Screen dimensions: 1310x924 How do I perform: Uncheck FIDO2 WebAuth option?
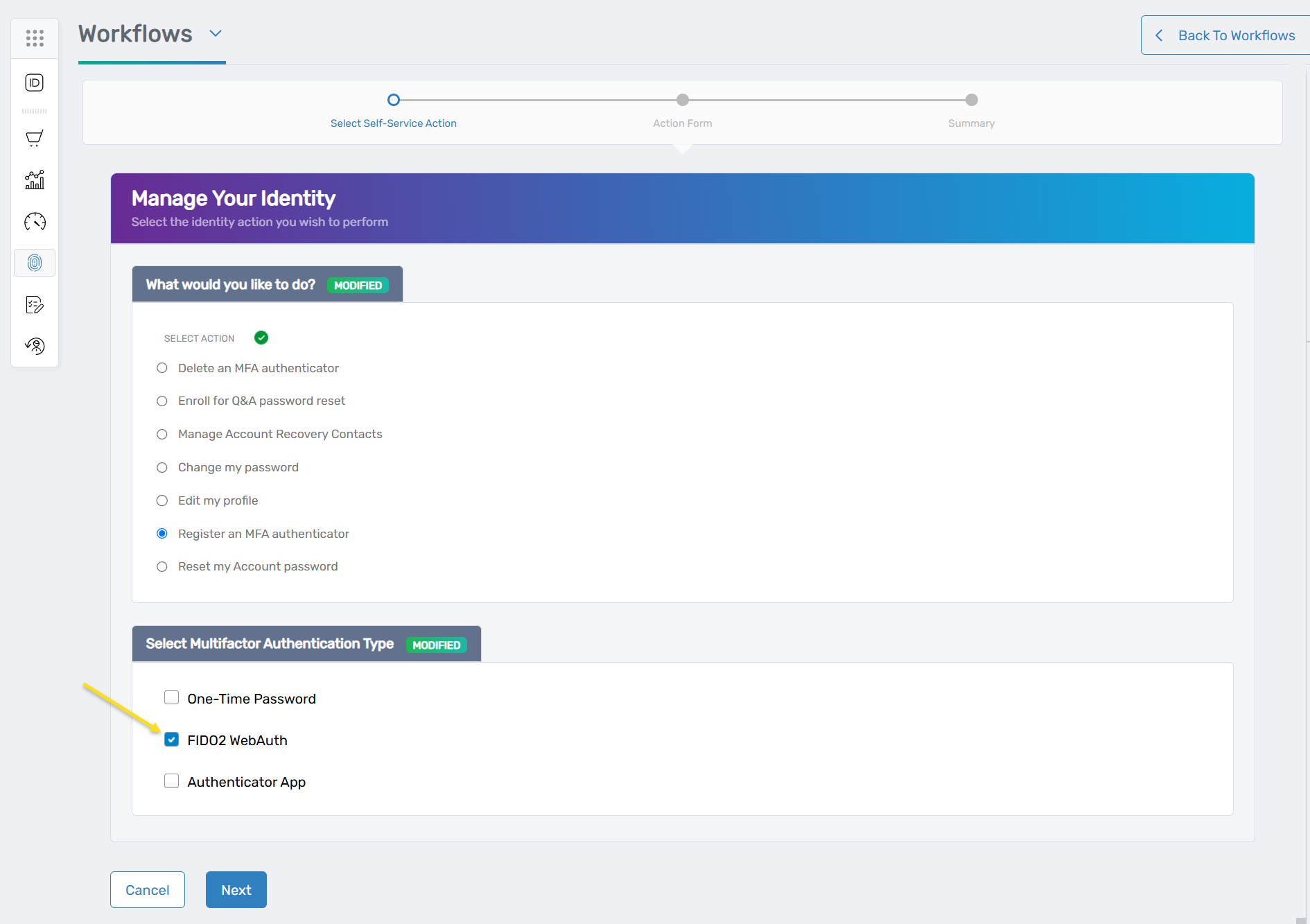(x=171, y=739)
